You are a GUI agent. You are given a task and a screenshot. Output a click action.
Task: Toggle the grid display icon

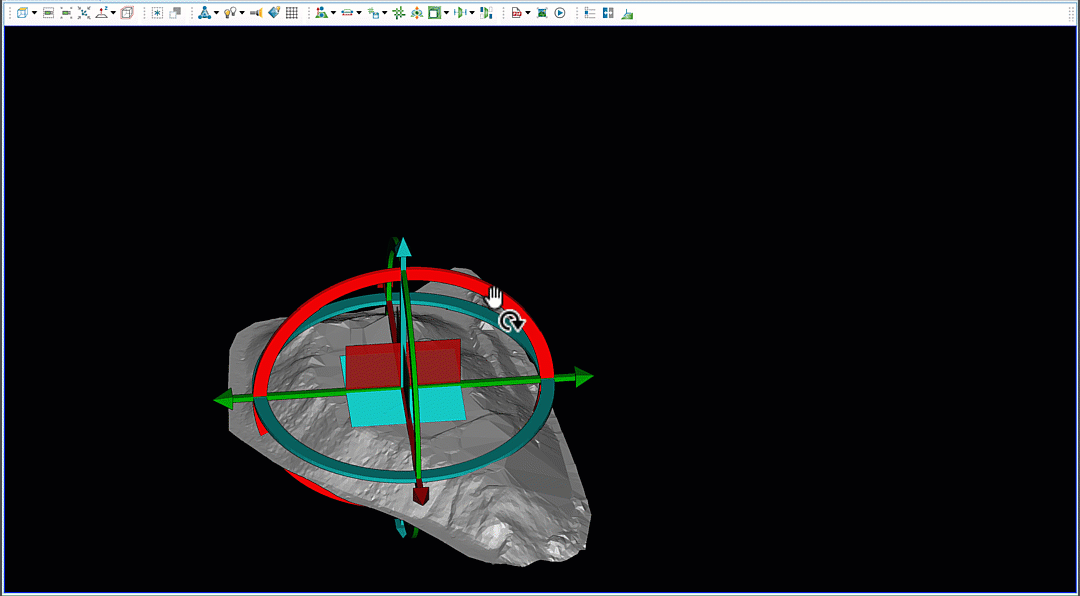click(x=292, y=13)
